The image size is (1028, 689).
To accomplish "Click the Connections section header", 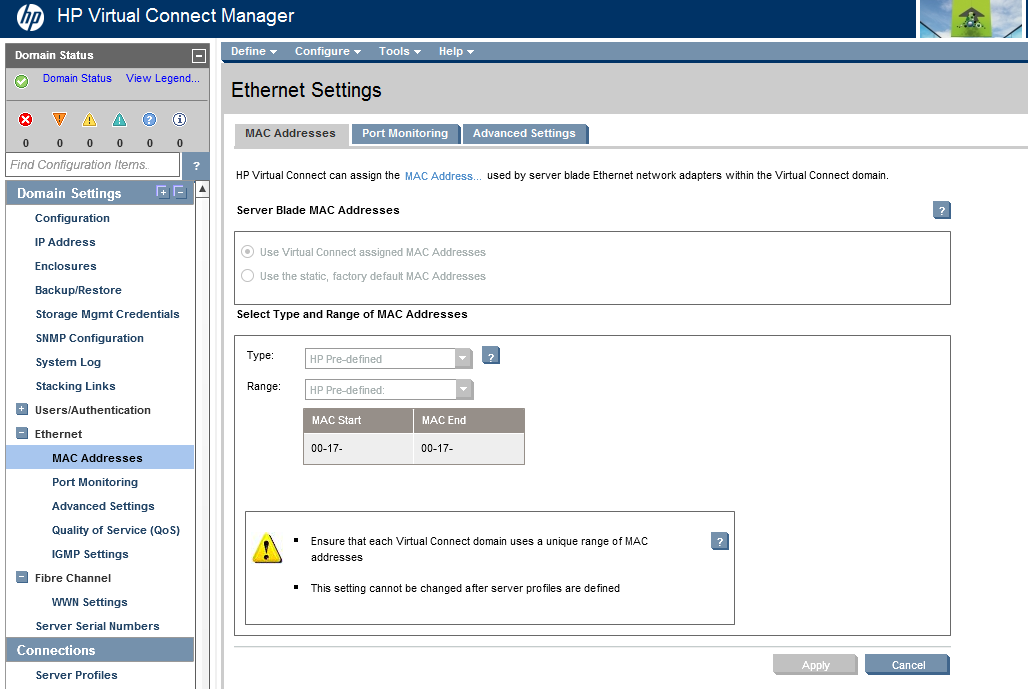I will (100, 650).
